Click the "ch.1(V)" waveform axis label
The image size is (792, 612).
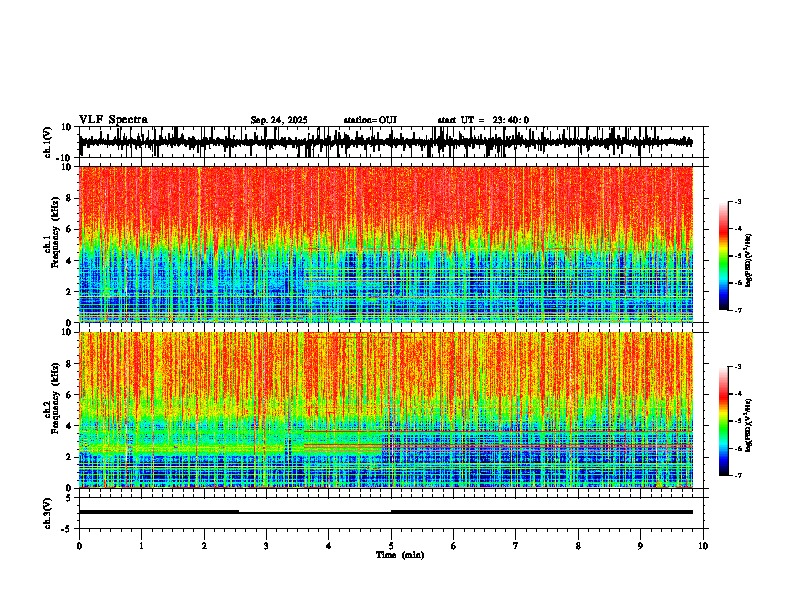(49, 142)
